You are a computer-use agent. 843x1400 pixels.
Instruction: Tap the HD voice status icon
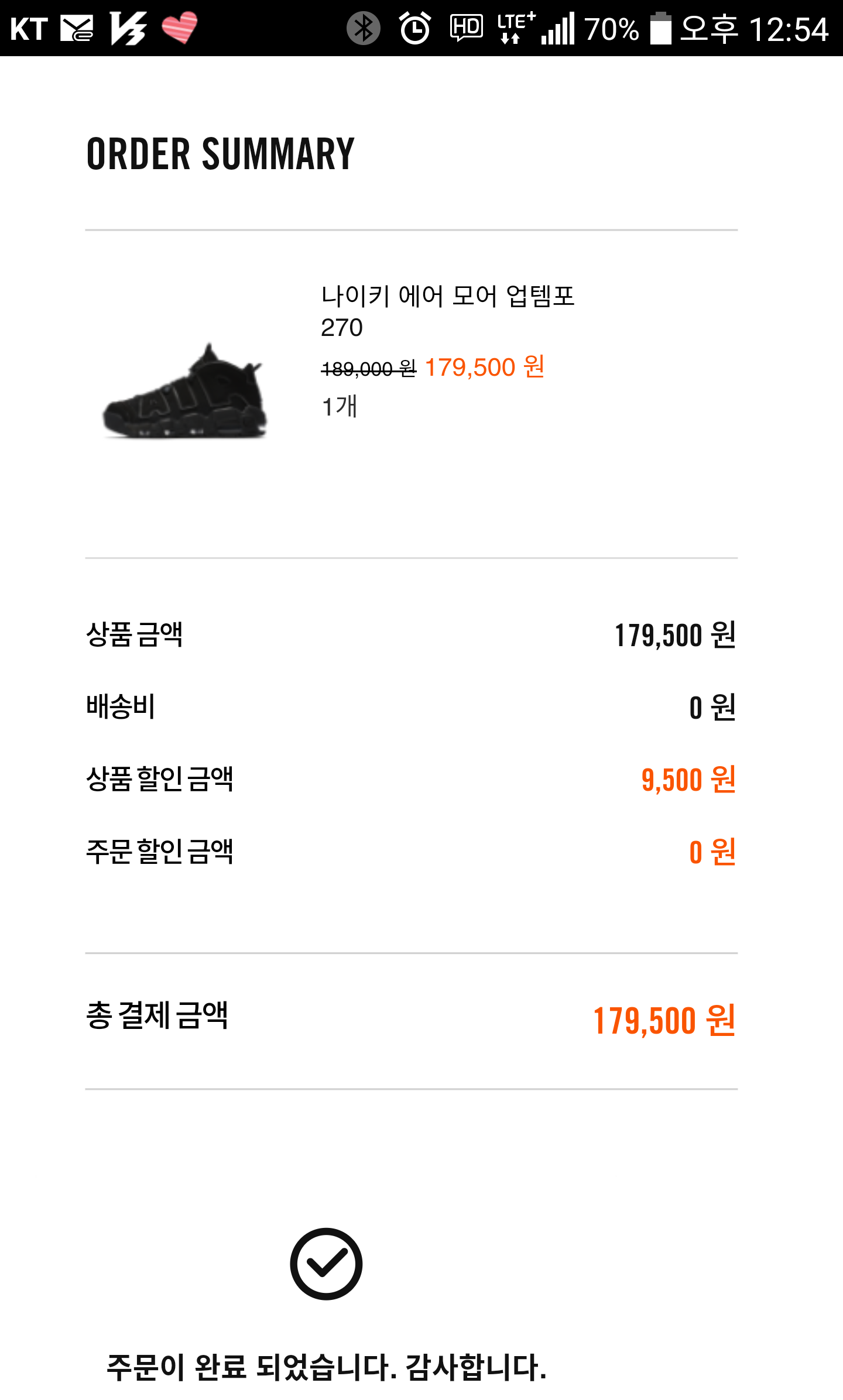click(466, 28)
